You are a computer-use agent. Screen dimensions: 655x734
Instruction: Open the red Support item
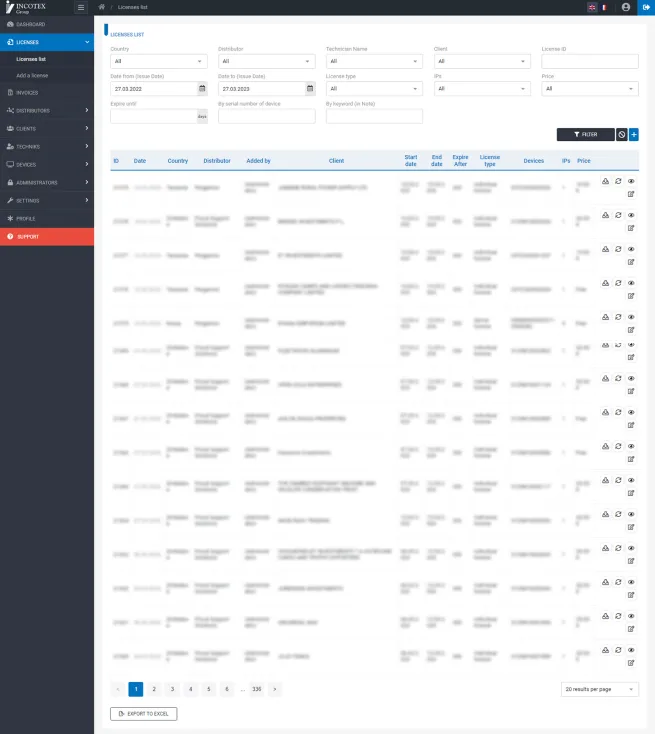point(47,236)
